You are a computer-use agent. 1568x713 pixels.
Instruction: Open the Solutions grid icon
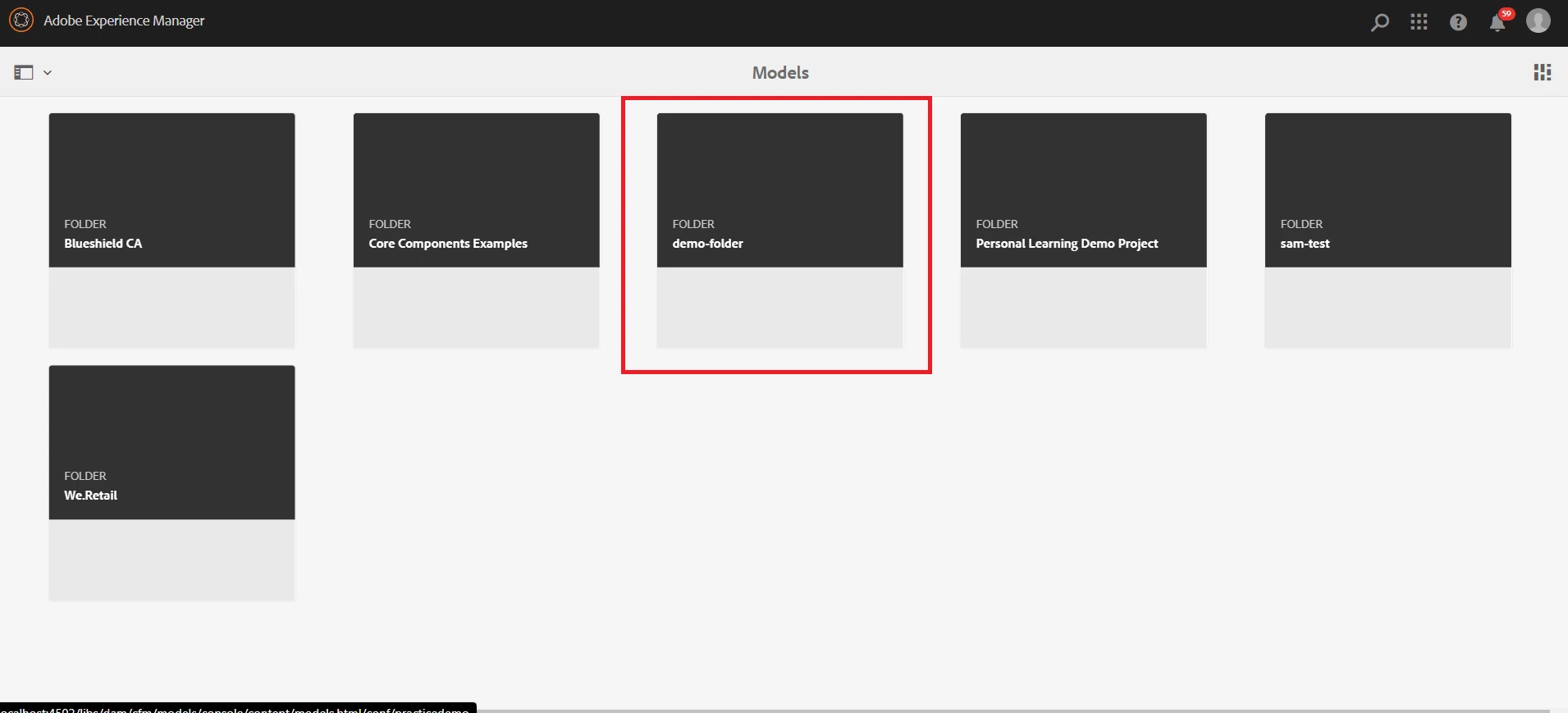coord(1419,22)
